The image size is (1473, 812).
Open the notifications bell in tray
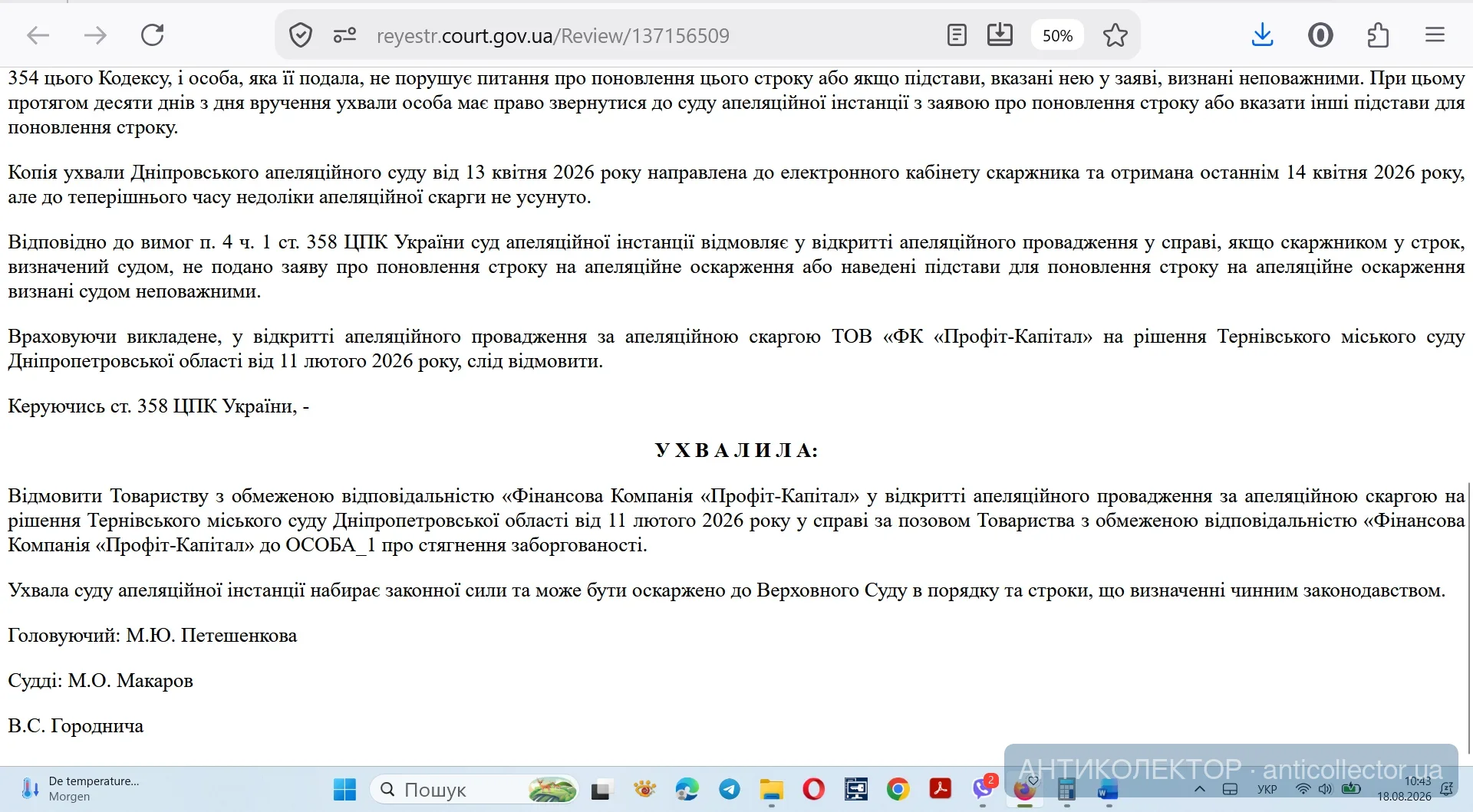[x=1448, y=789]
